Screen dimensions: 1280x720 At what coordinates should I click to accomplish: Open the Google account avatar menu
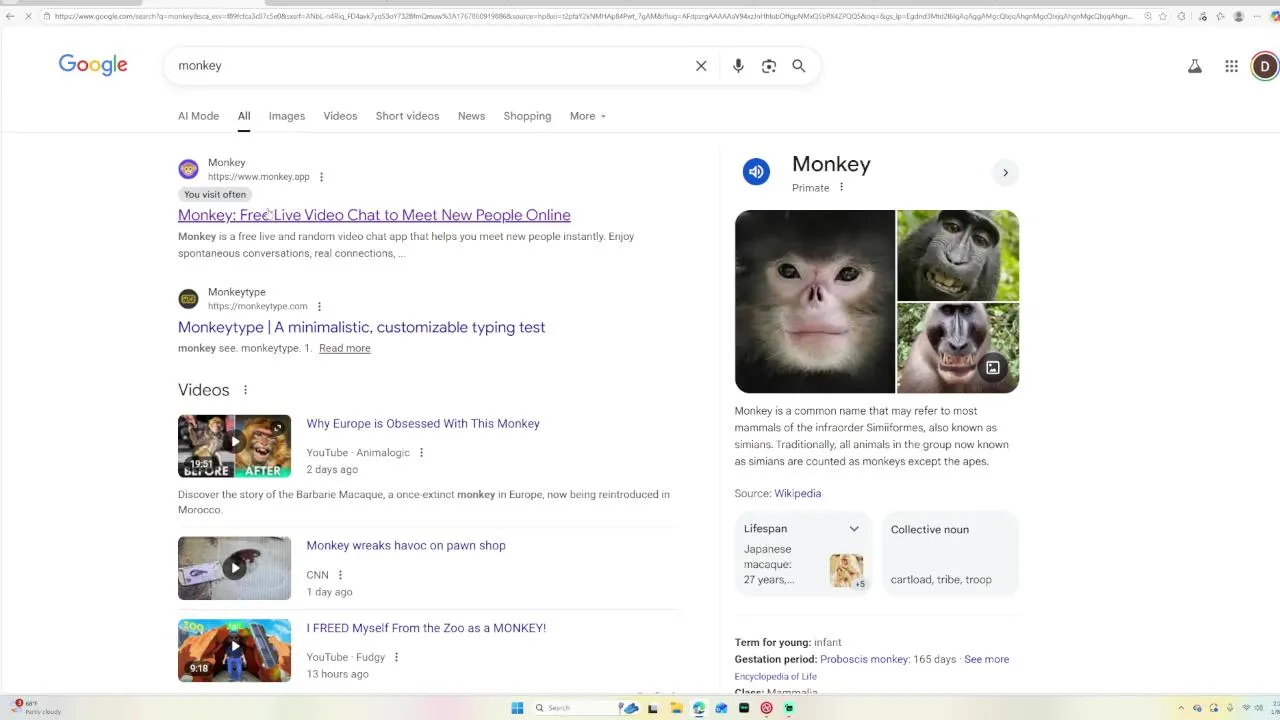click(1265, 66)
